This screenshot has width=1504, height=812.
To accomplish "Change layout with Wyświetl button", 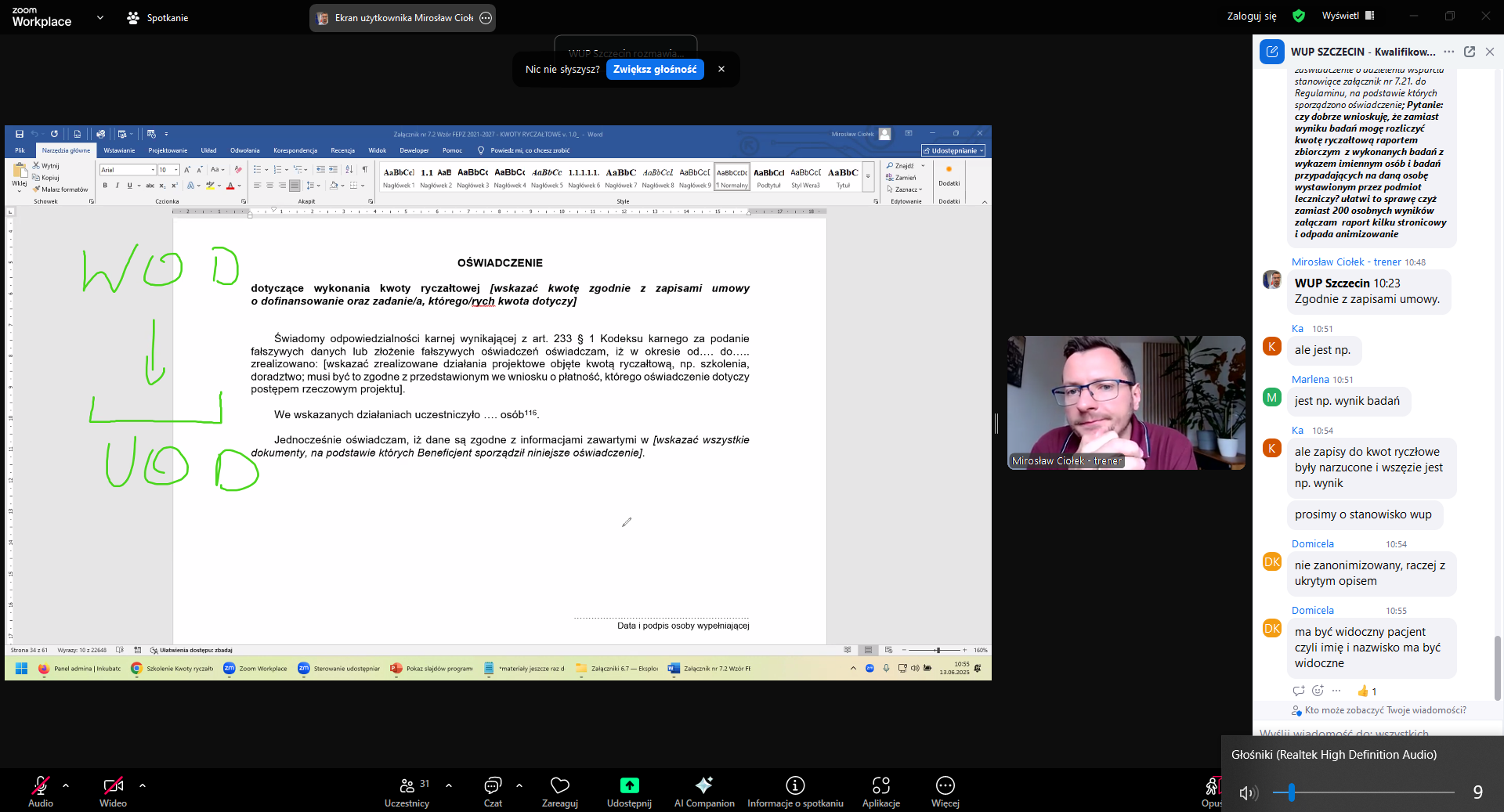I will (x=1348, y=16).
